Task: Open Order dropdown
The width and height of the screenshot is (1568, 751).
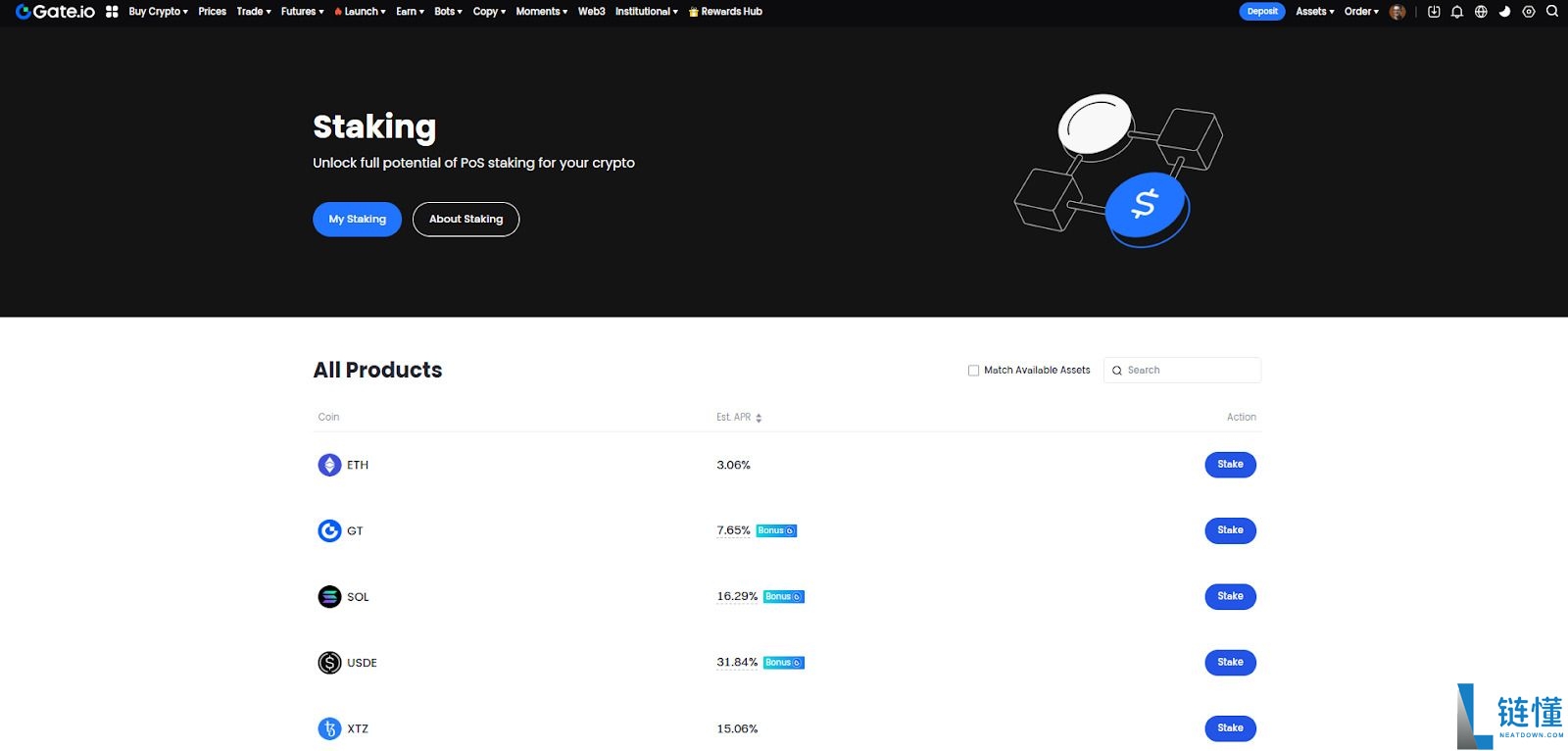Action: (1361, 12)
